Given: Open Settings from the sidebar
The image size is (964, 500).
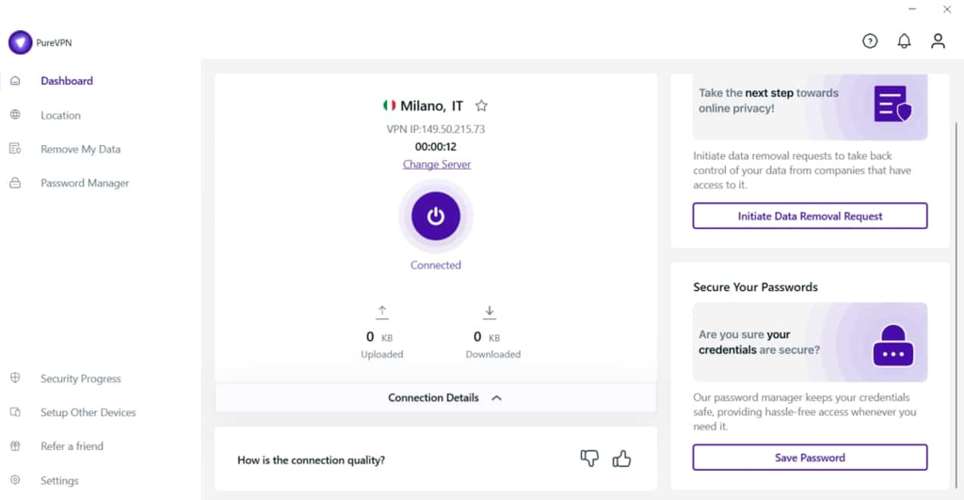Looking at the screenshot, I should tap(59, 481).
